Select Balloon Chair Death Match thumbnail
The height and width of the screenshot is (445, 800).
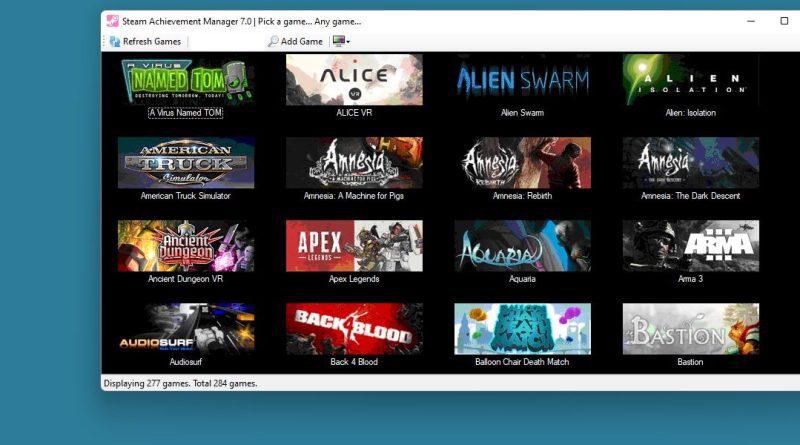pyautogui.click(x=522, y=329)
